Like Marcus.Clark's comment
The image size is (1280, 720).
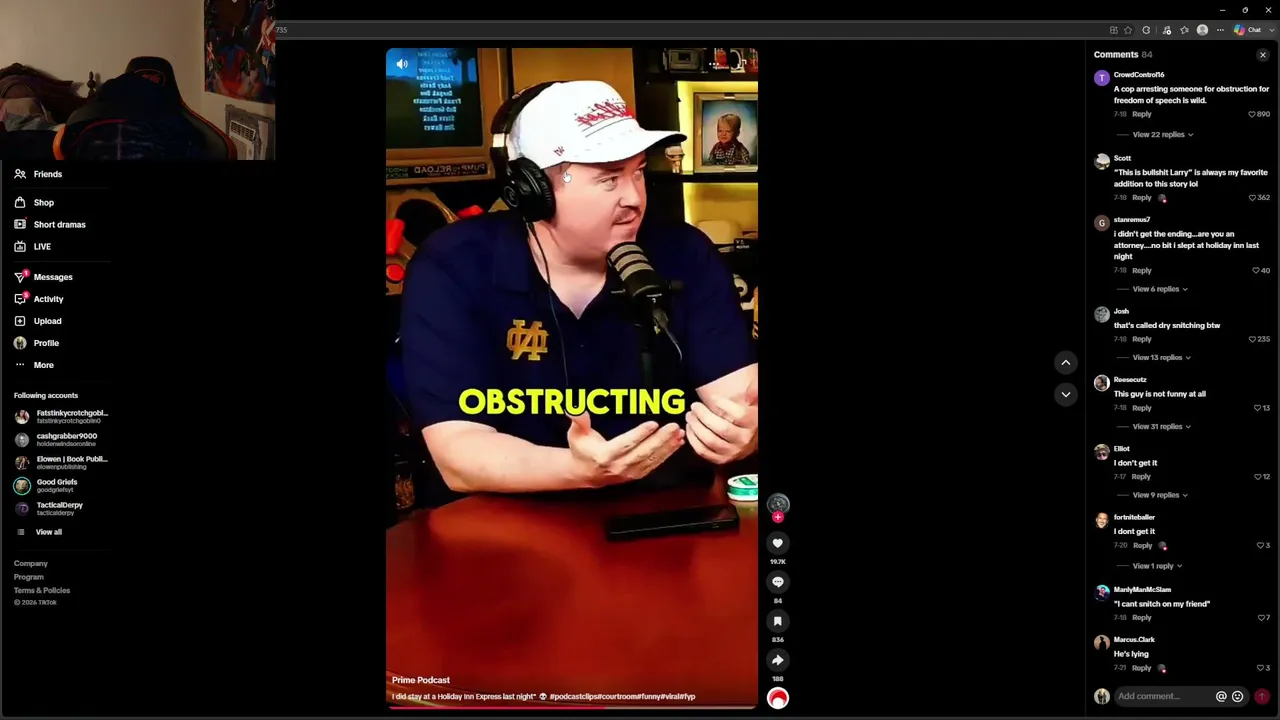(1260, 668)
